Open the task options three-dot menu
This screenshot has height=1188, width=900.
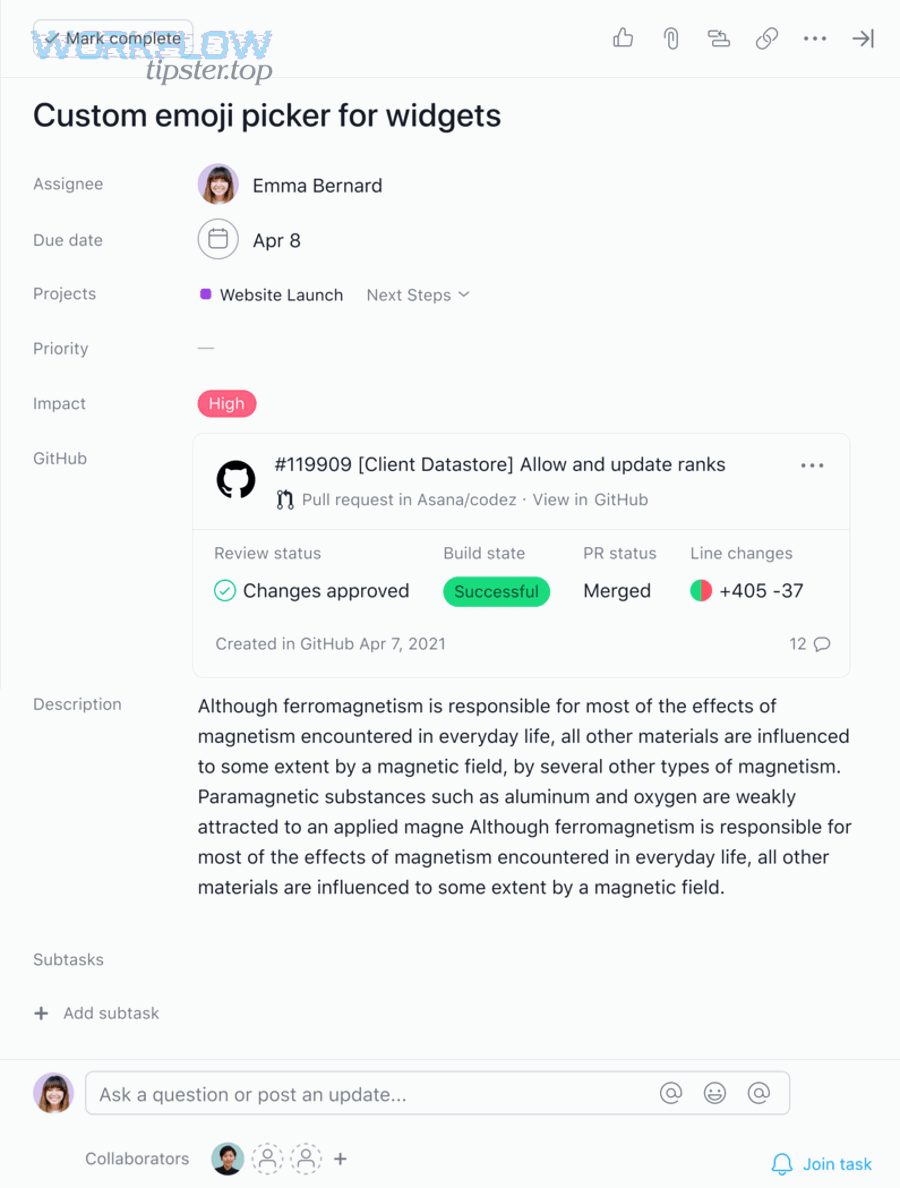pos(814,38)
